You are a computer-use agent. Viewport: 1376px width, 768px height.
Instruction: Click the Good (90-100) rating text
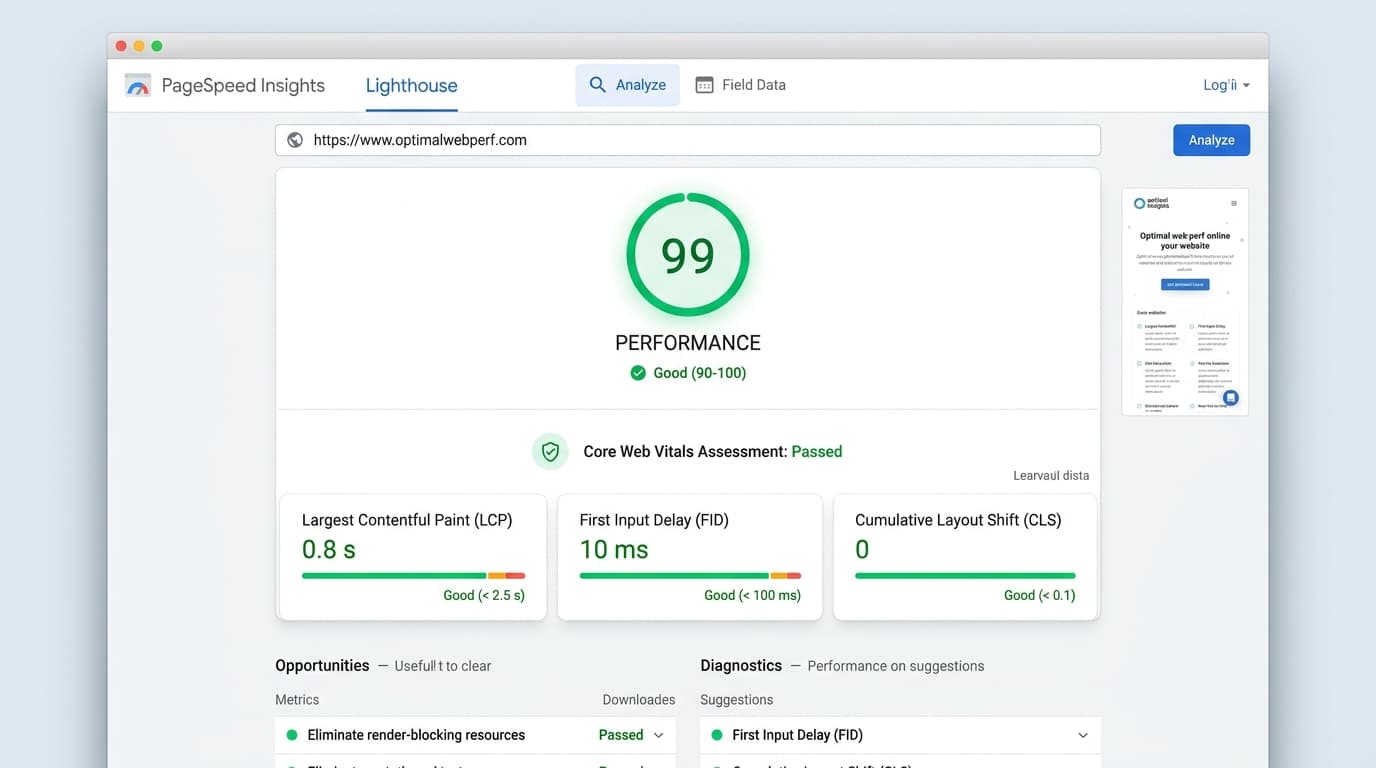[700, 373]
